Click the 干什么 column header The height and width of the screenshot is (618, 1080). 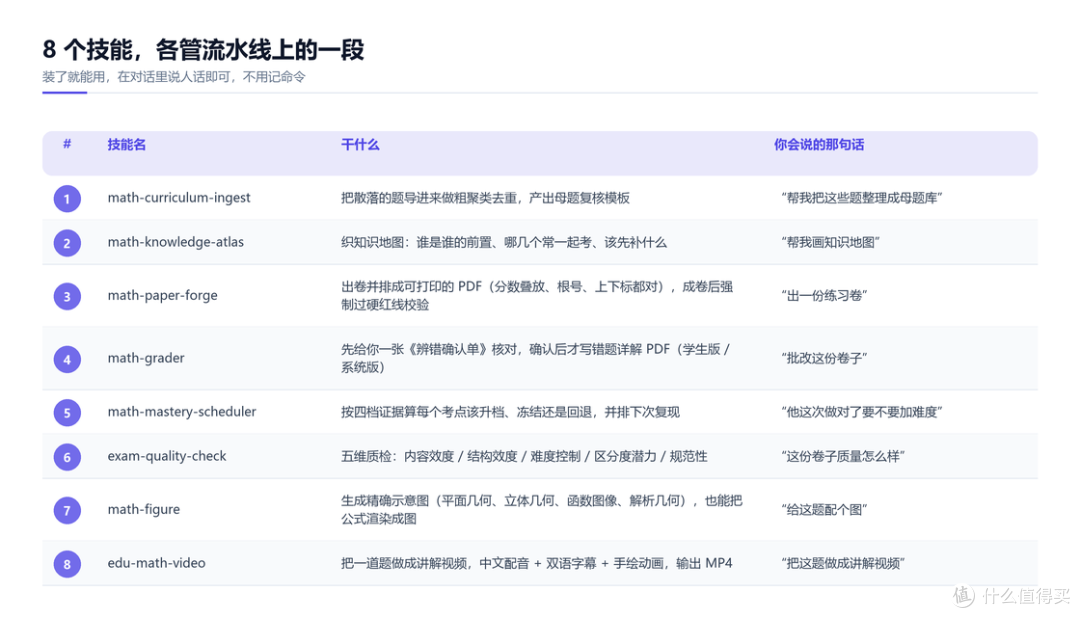(x=360, y=145)
